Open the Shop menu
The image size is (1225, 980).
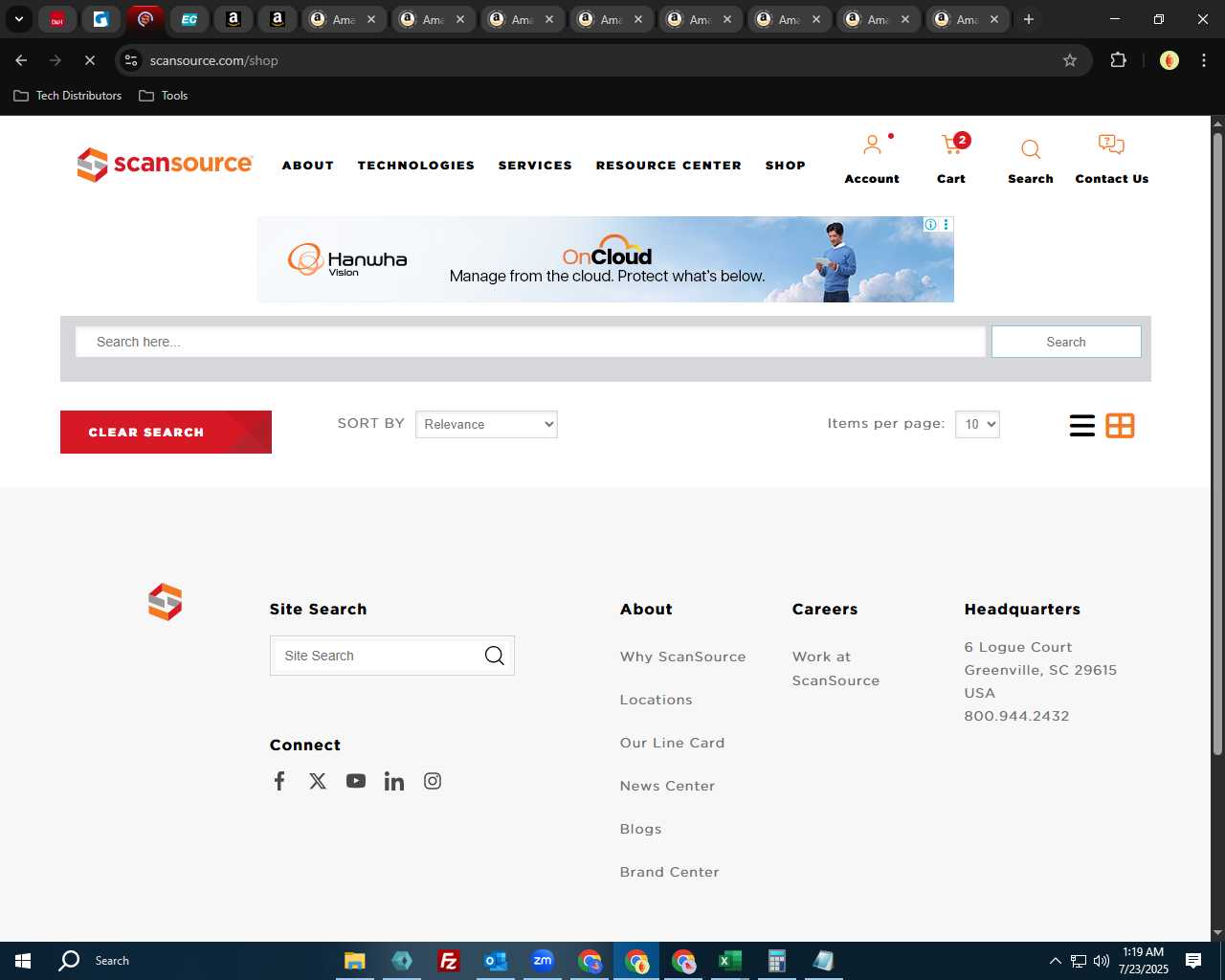click(785, 166)
